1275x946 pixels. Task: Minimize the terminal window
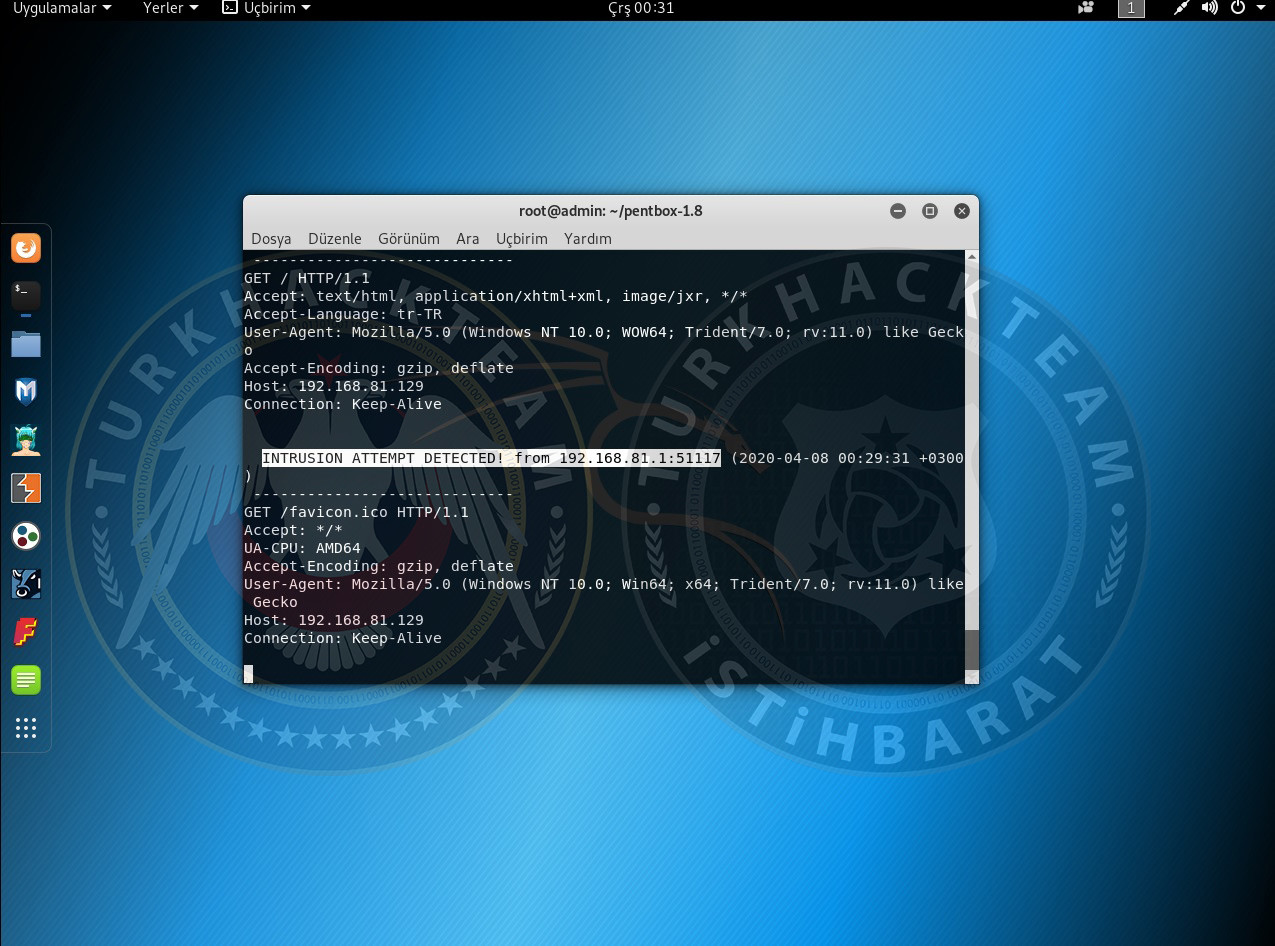point(898,211)
